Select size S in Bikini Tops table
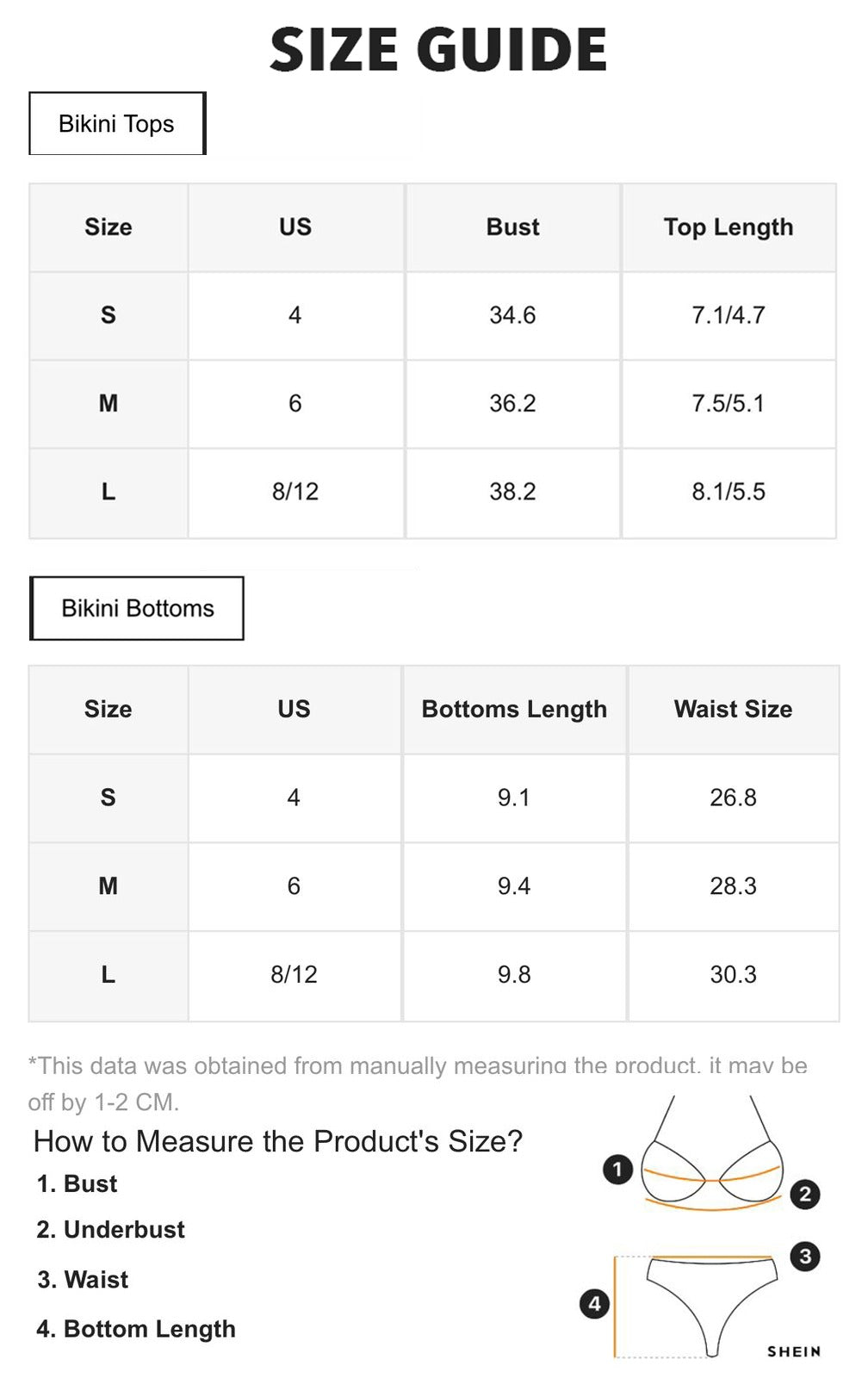 108,315
